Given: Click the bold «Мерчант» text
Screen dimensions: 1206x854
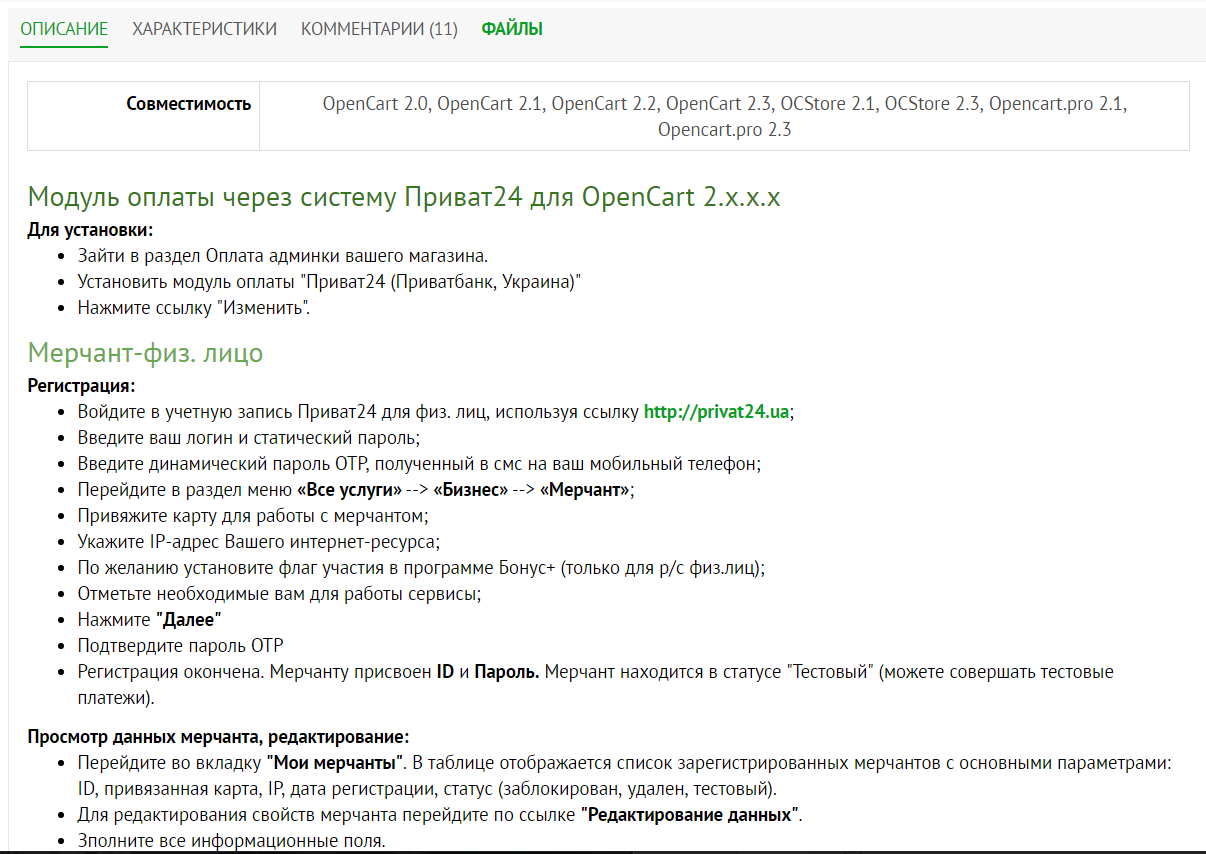Looking at the screenshot, I should click(x=584, y=489).
